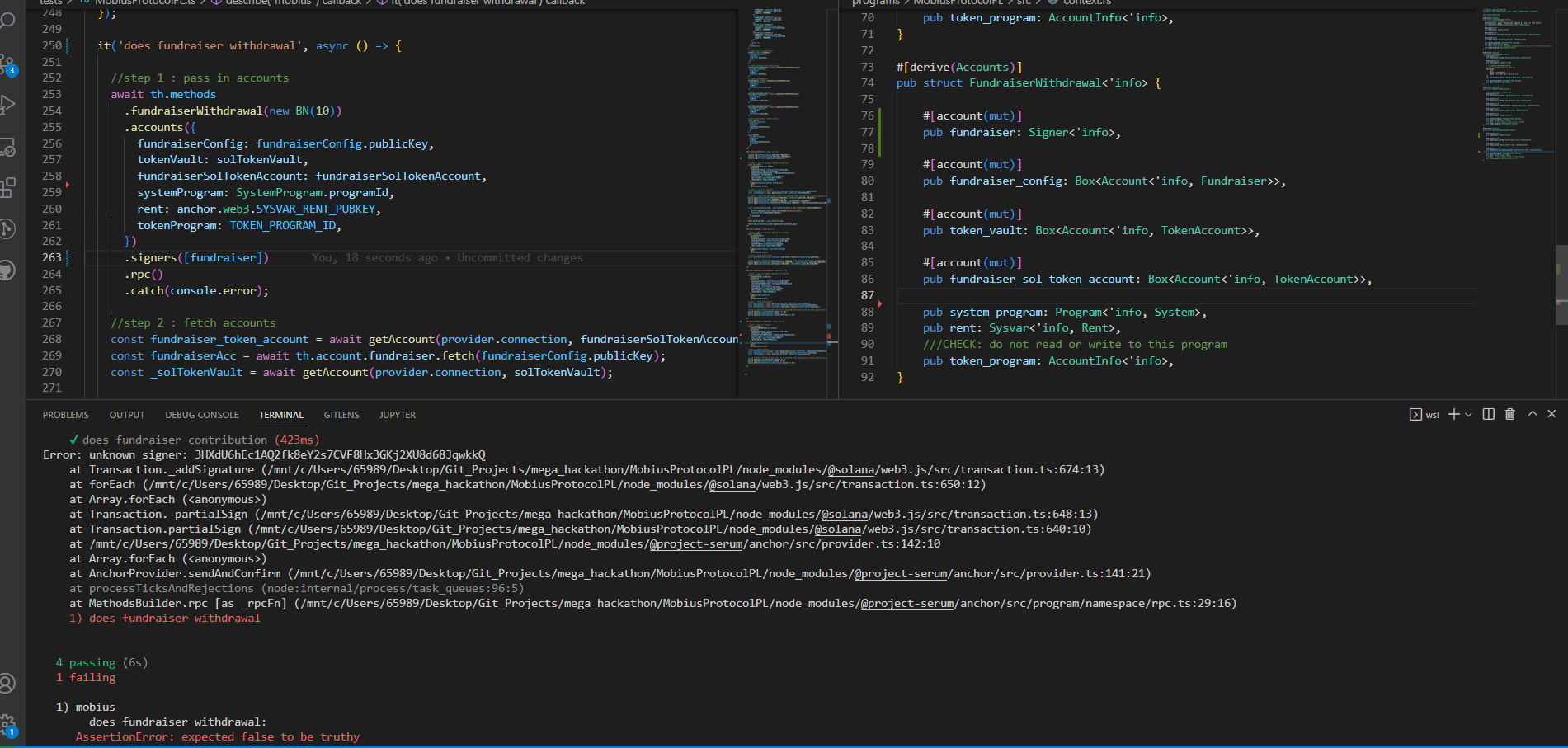Click the red deletion marker near line 259
Viewport: 1568px width, 748px height.
coord(67,185)
